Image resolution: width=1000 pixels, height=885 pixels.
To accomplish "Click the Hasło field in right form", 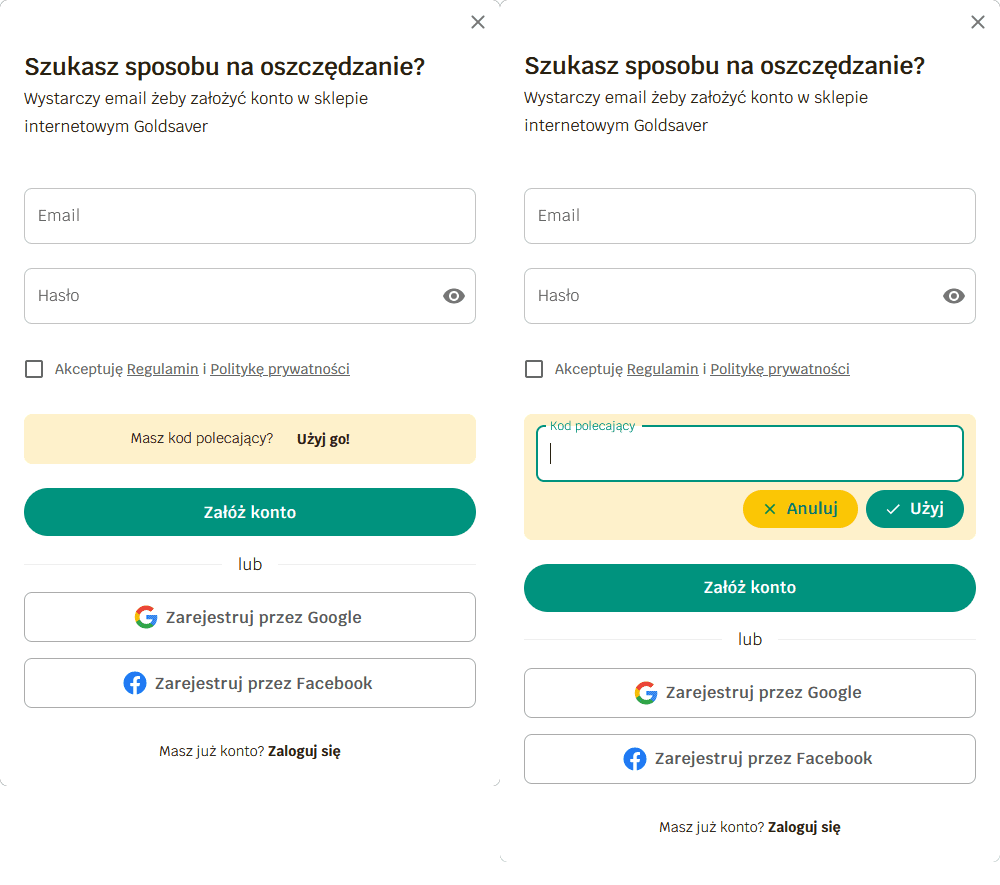I will coord(730,296).
